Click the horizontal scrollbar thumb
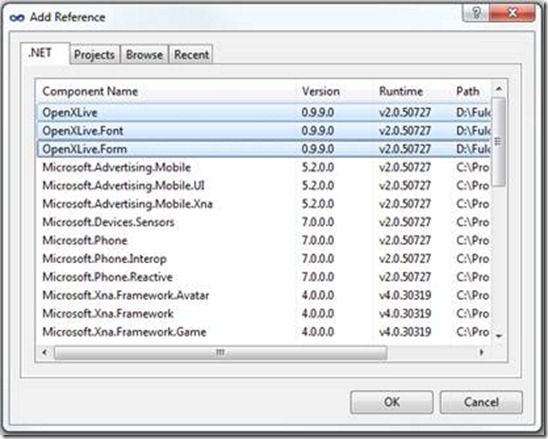The width and height of the screenshot is (548, 439). (x=221, y=352)
